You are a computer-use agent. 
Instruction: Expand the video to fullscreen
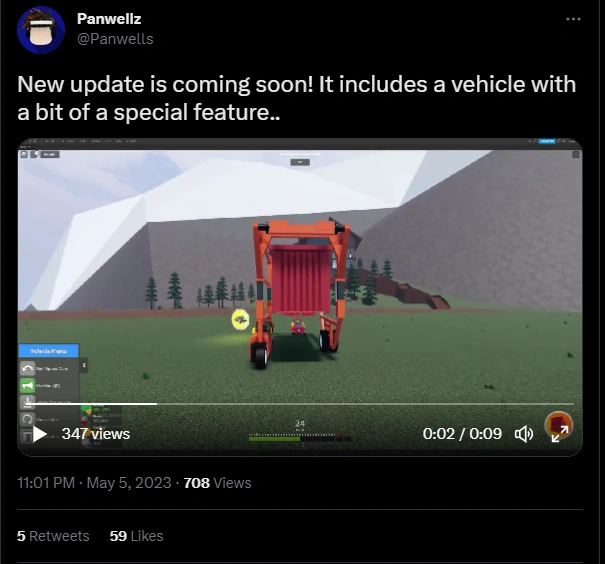pyautogui.click(x=560, y=434)
